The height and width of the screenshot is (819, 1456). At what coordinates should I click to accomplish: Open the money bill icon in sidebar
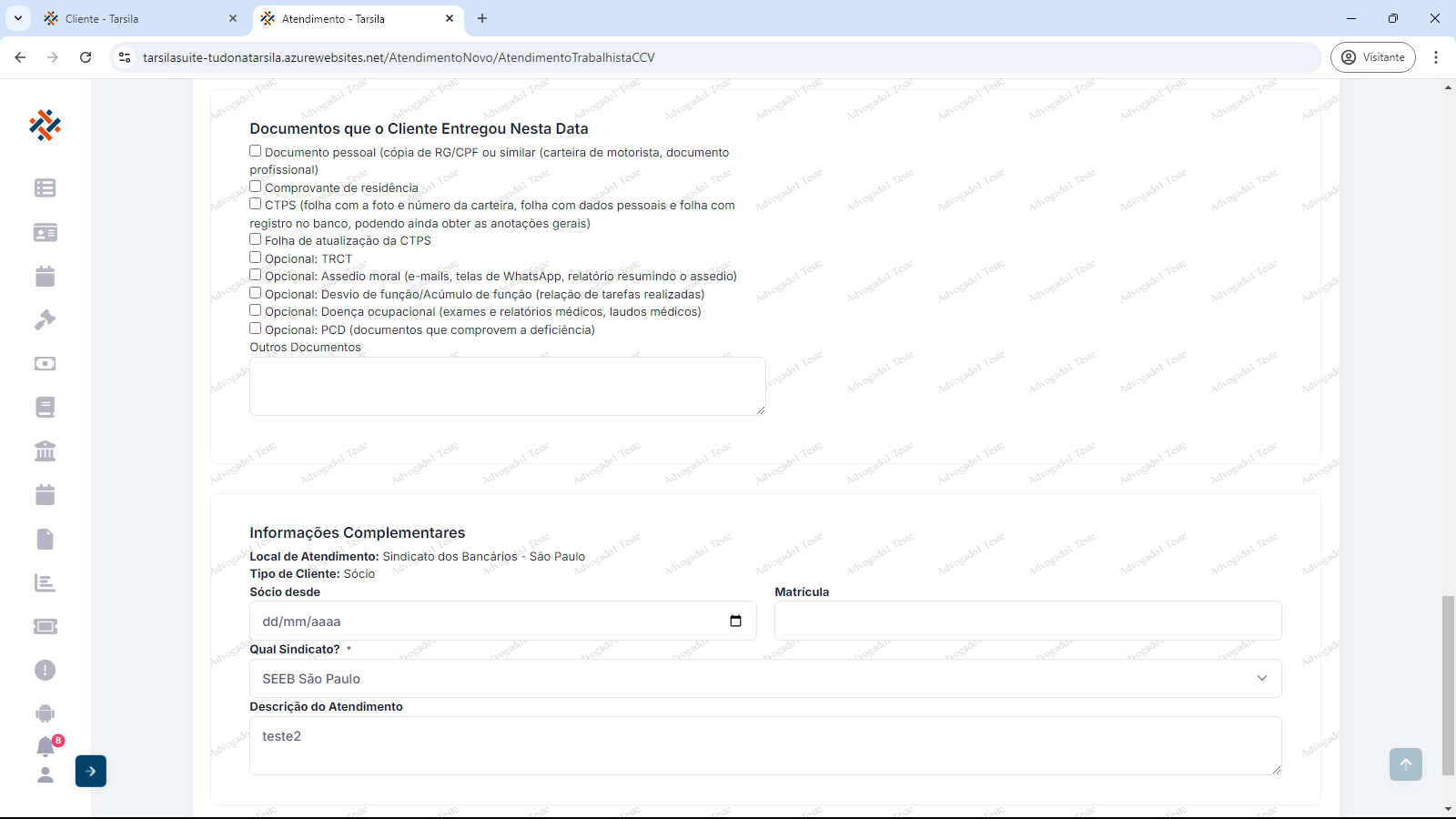tap(45, 363)
